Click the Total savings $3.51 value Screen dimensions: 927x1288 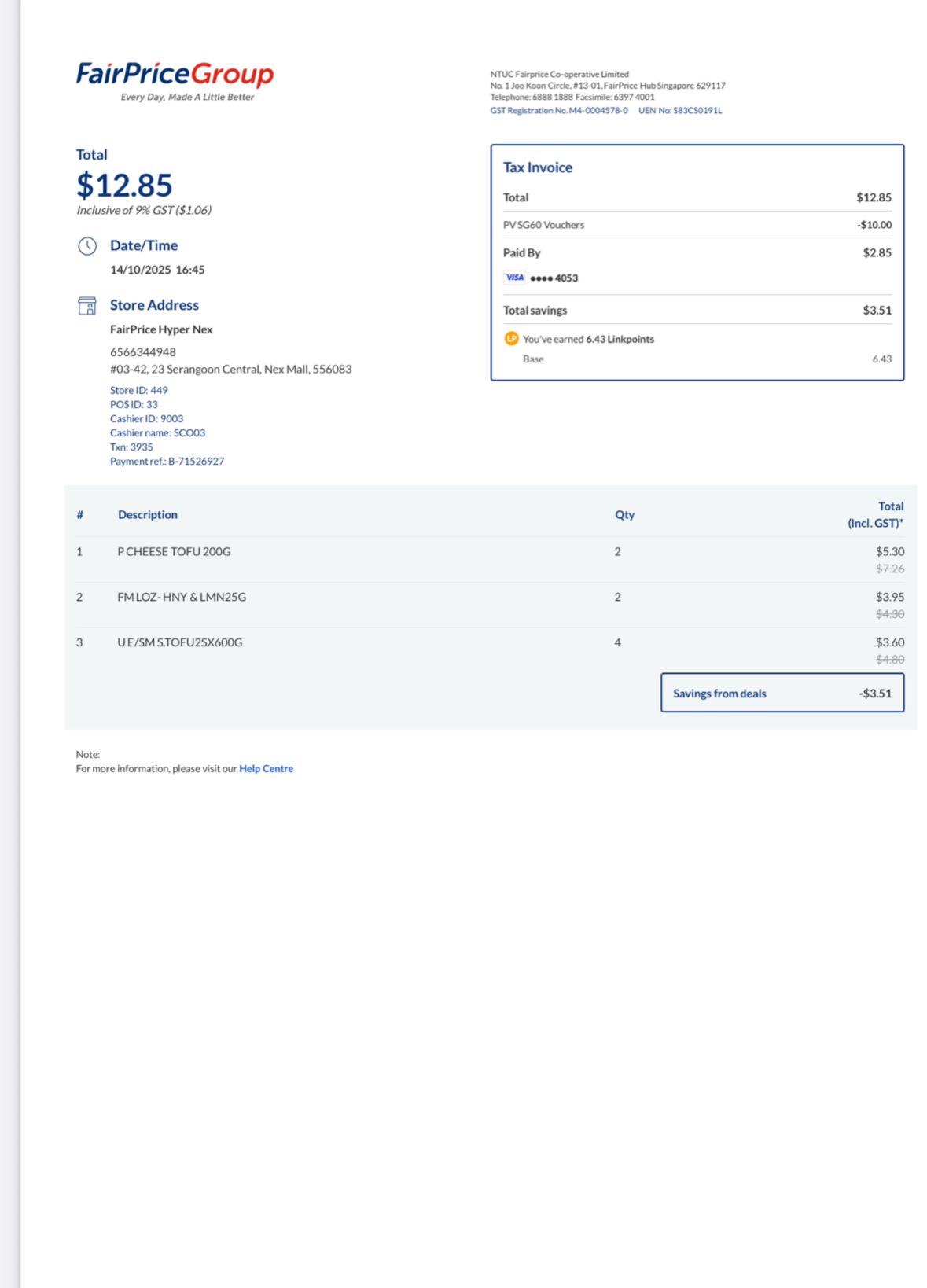click(877, 311)
